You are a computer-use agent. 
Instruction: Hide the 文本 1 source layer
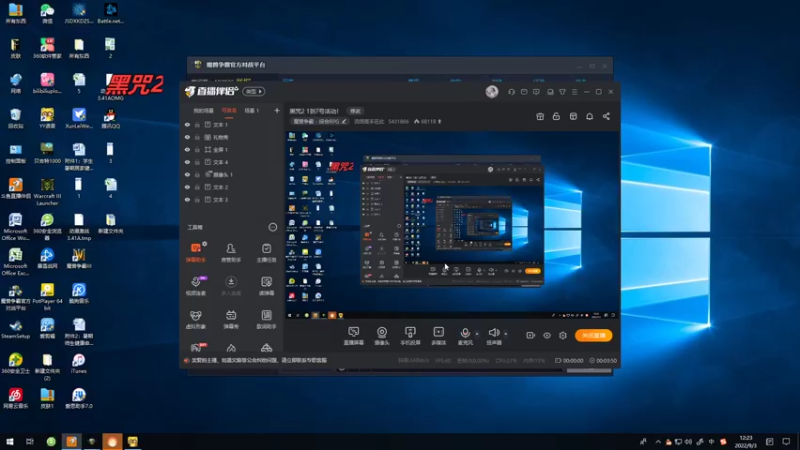[x=187, y=124]
